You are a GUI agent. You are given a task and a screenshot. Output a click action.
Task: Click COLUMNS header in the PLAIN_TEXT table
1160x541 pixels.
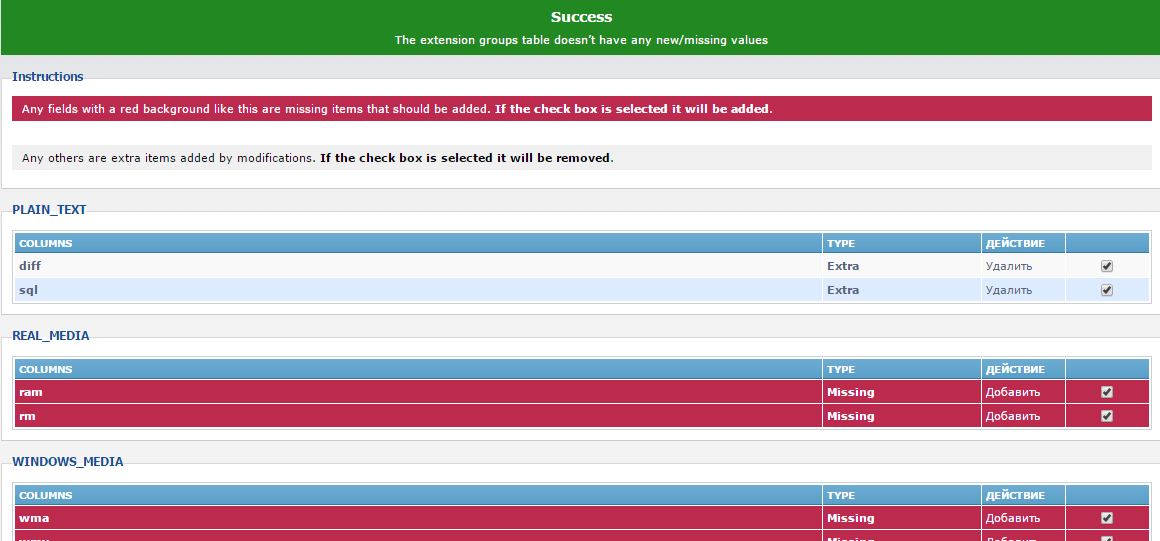(x=45, y=243)
